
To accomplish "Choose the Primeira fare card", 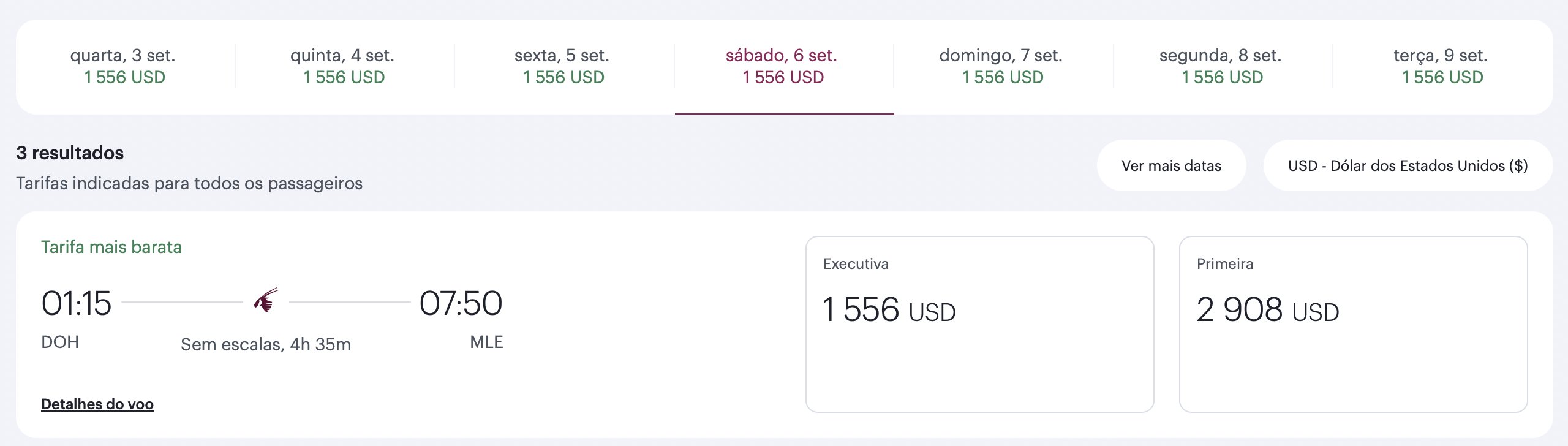I will (1353, 324).
